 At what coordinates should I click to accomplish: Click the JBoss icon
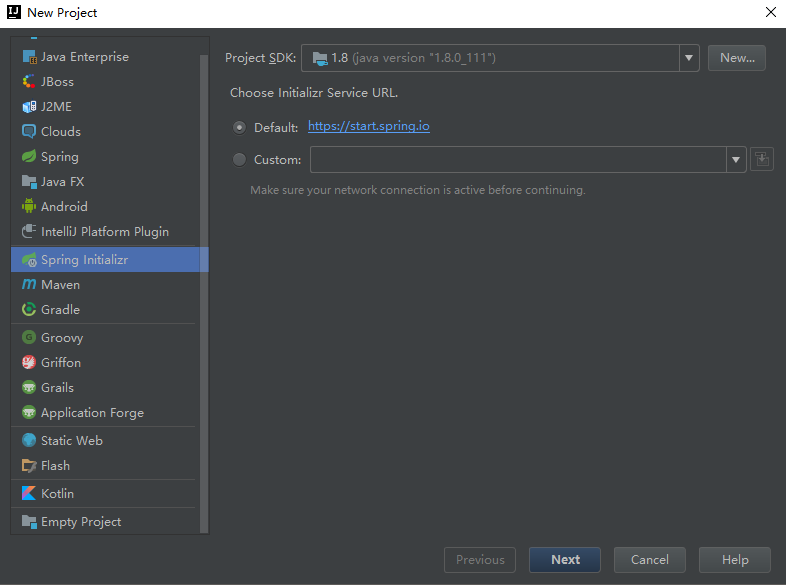(29, 82)
